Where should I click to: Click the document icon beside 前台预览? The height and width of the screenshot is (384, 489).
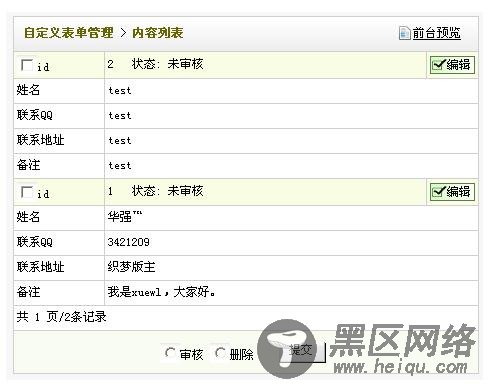point(404,33)
